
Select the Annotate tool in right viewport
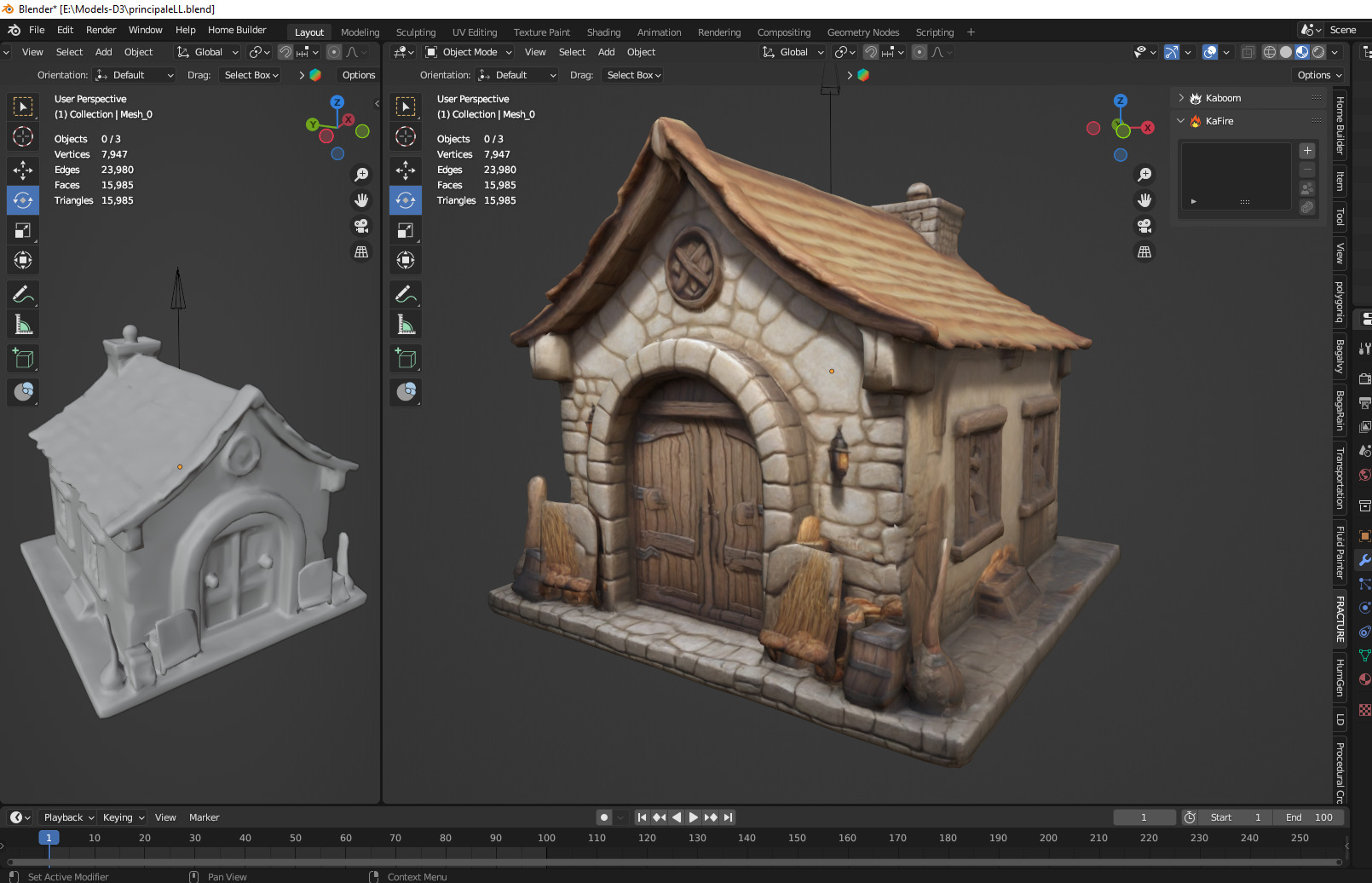(x=406, y=295)
